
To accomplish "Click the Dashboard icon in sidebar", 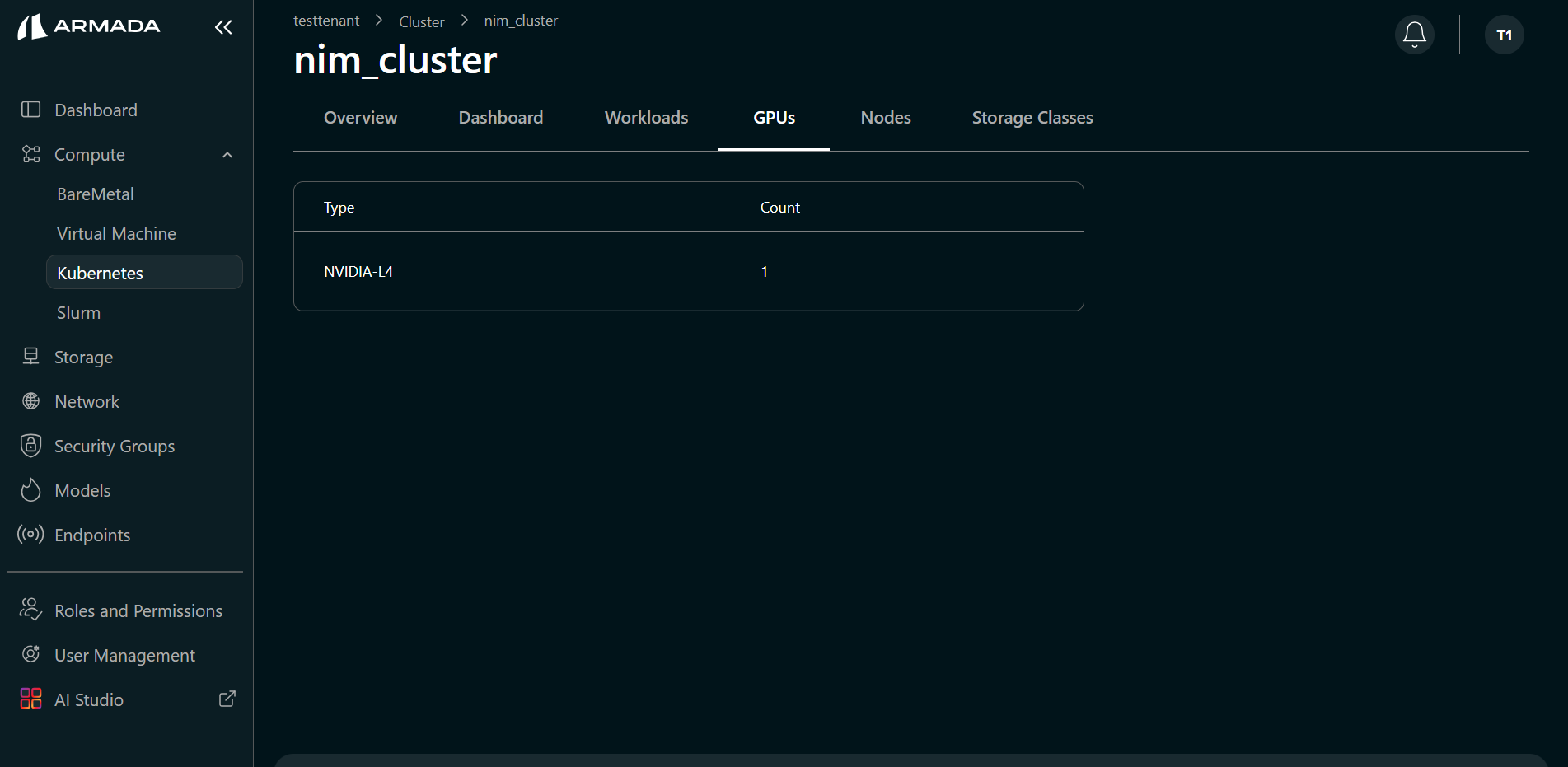I will click(31, 109).
